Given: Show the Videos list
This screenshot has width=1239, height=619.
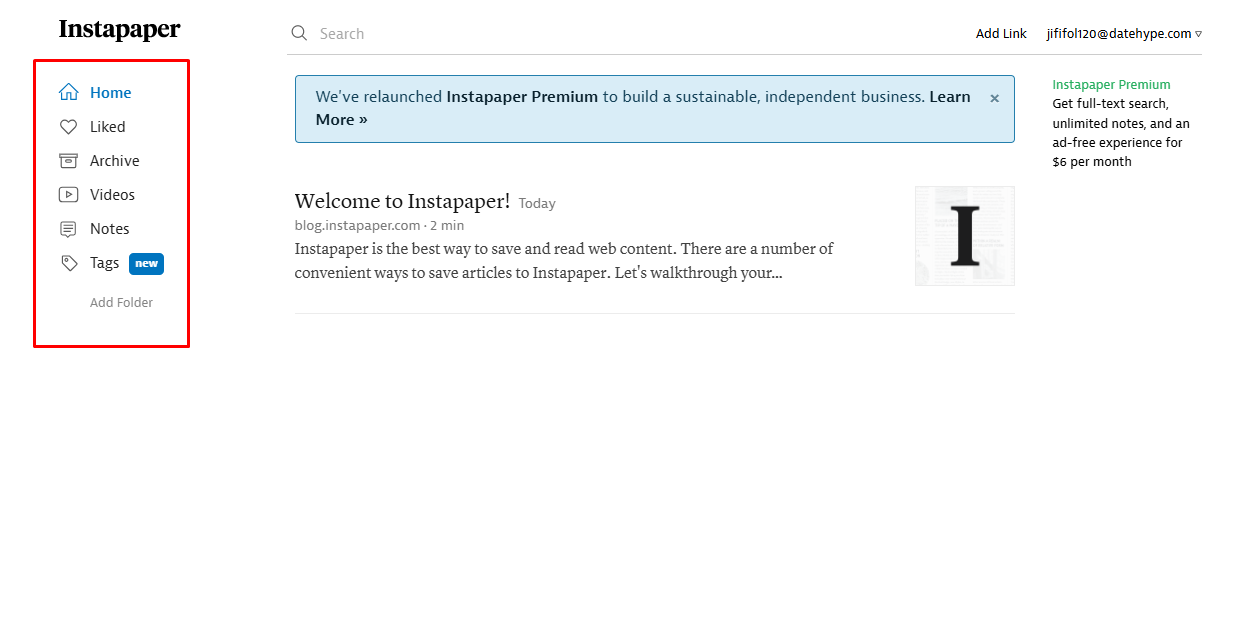Looking at the screenshot, I should point(112,195).
